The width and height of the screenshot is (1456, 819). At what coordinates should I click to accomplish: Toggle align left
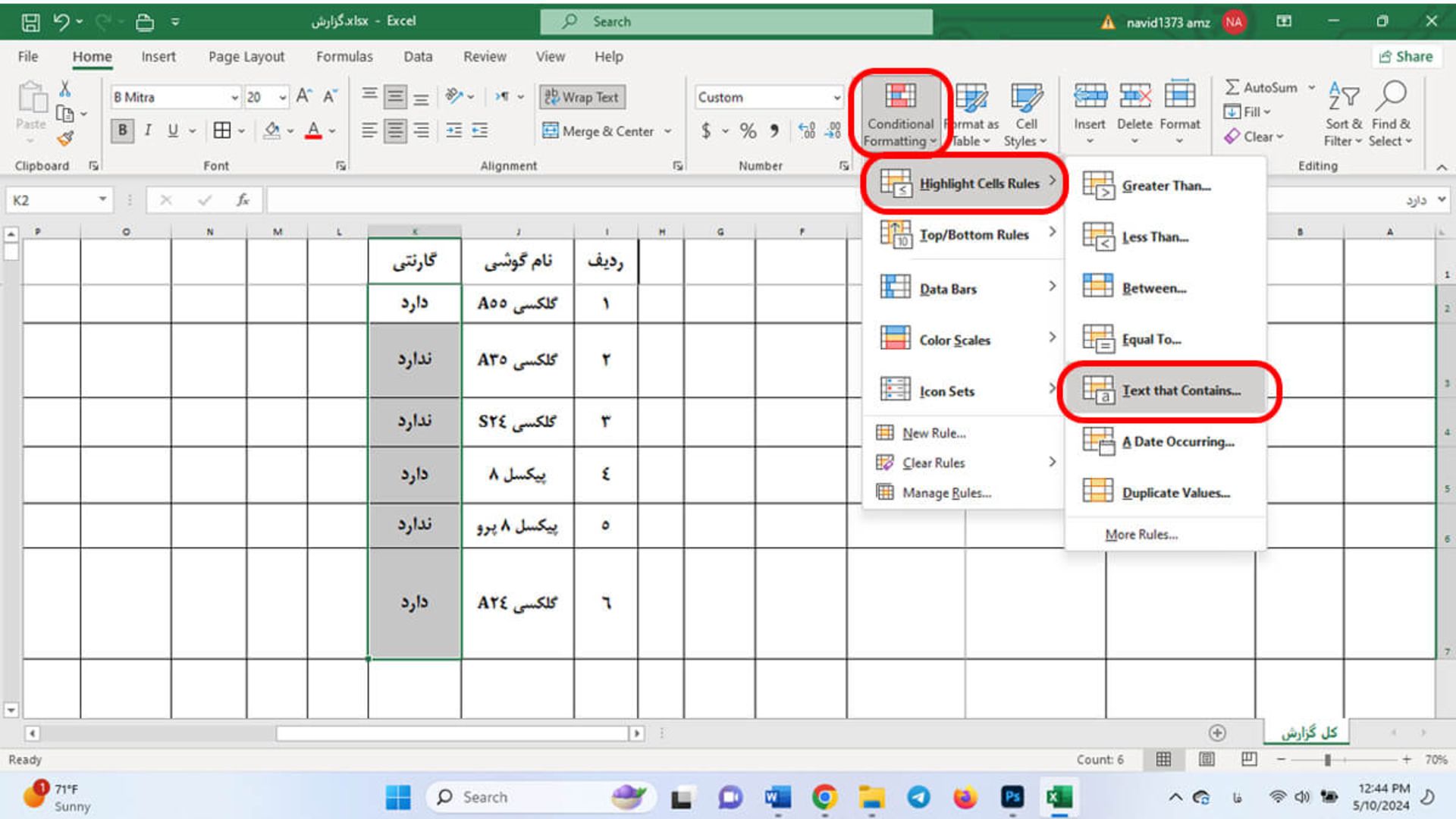[369, 130]
